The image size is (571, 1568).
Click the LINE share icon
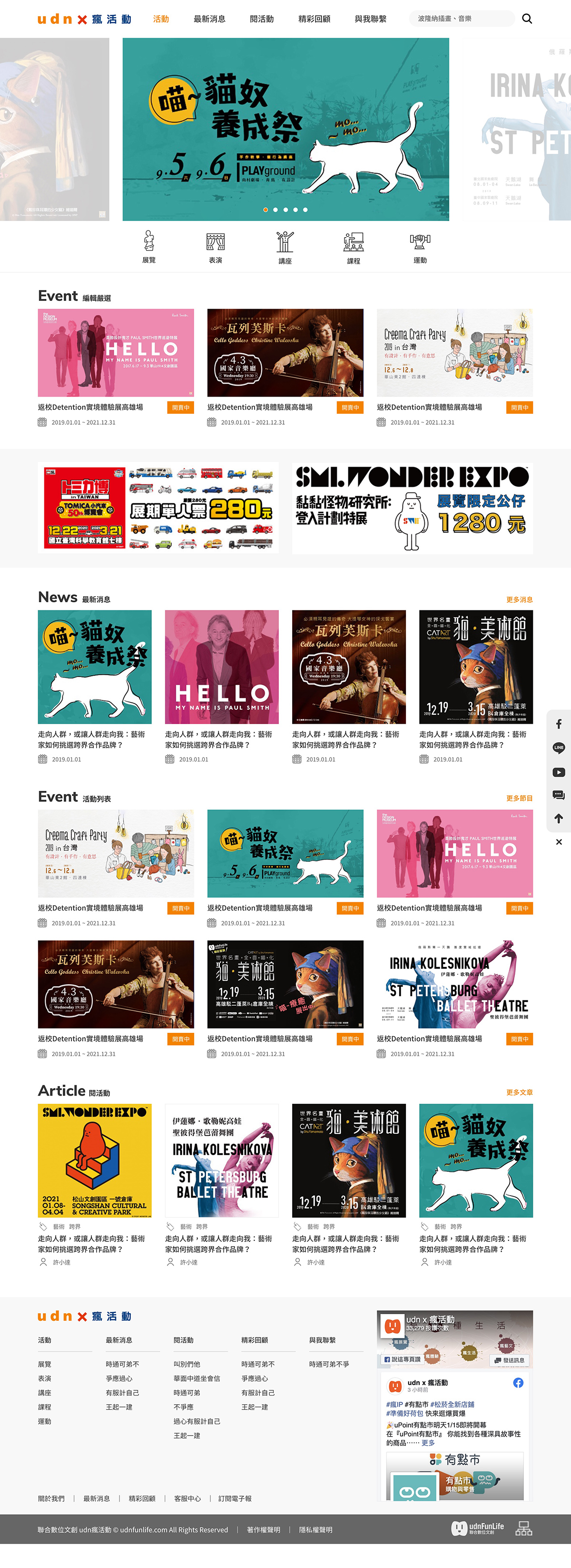click(558, 748)
